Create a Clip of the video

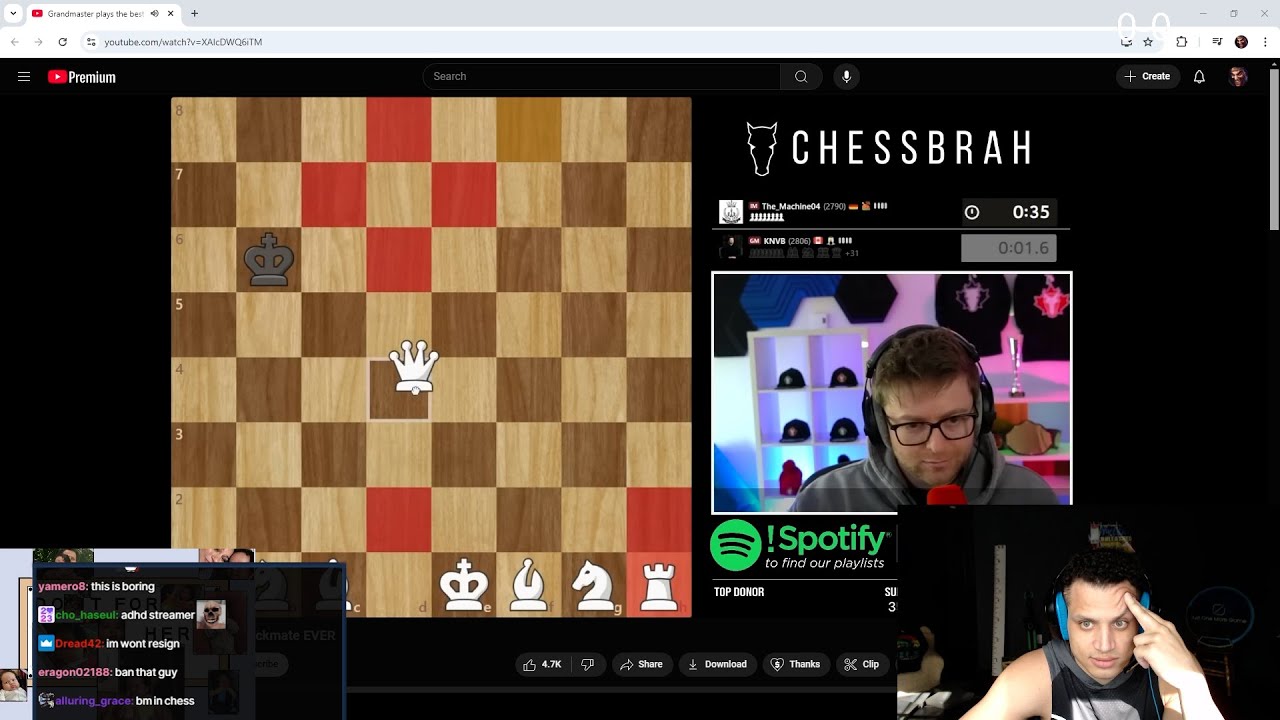tap(861, 664)
